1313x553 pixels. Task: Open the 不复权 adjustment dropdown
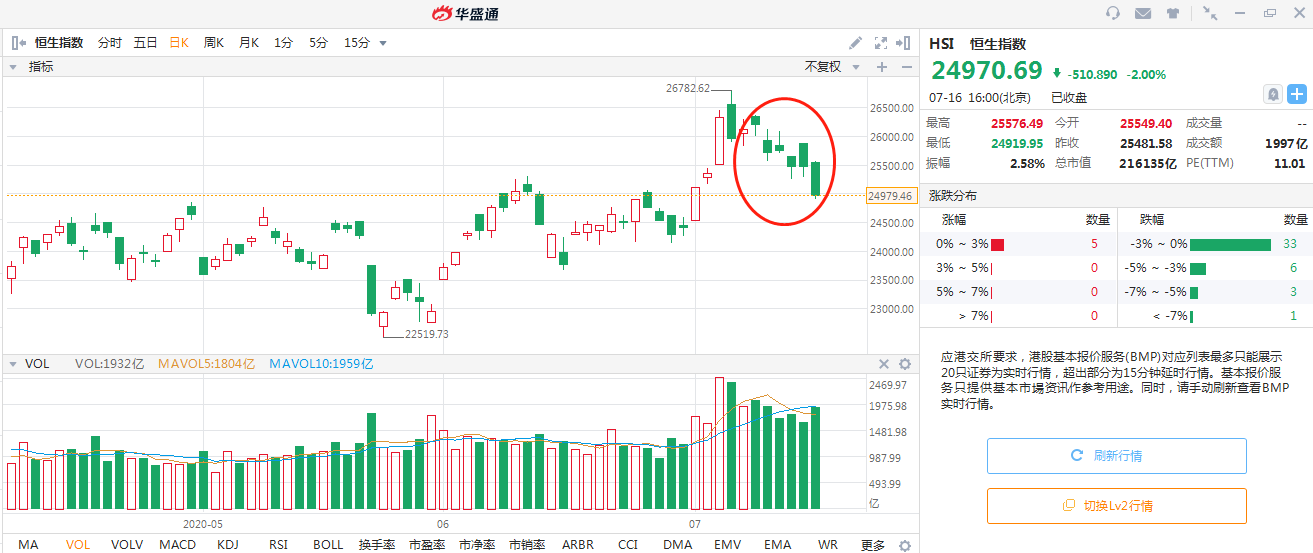(829, 67)
